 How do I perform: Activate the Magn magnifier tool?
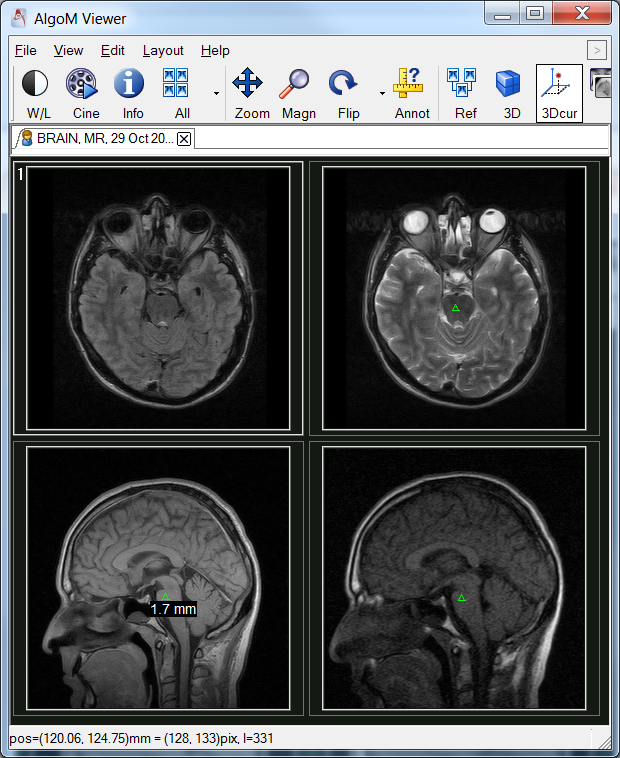click(x=297, y=94)
